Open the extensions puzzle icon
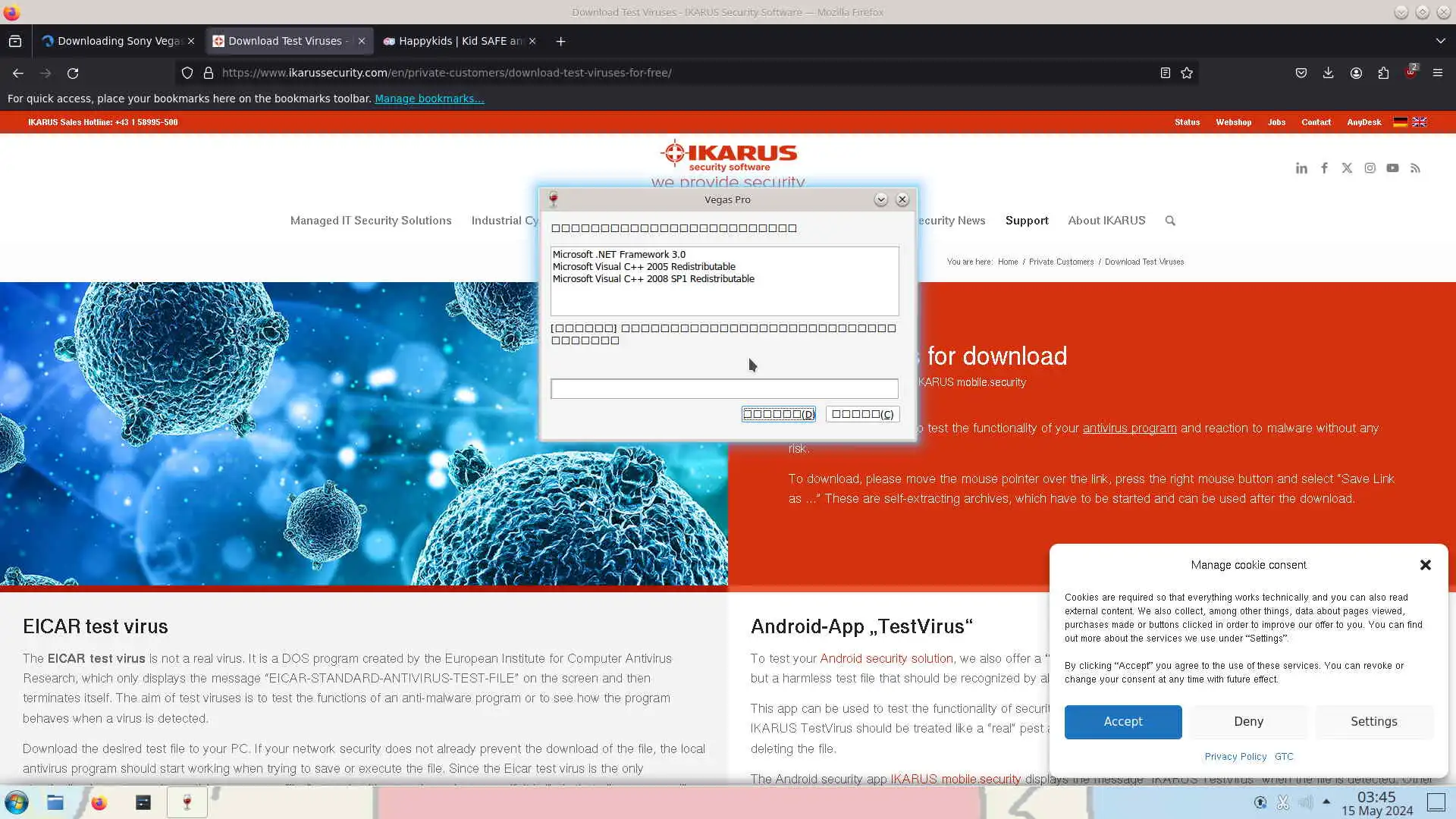Screen dimensions: 1456x819 click(1383, 73)
